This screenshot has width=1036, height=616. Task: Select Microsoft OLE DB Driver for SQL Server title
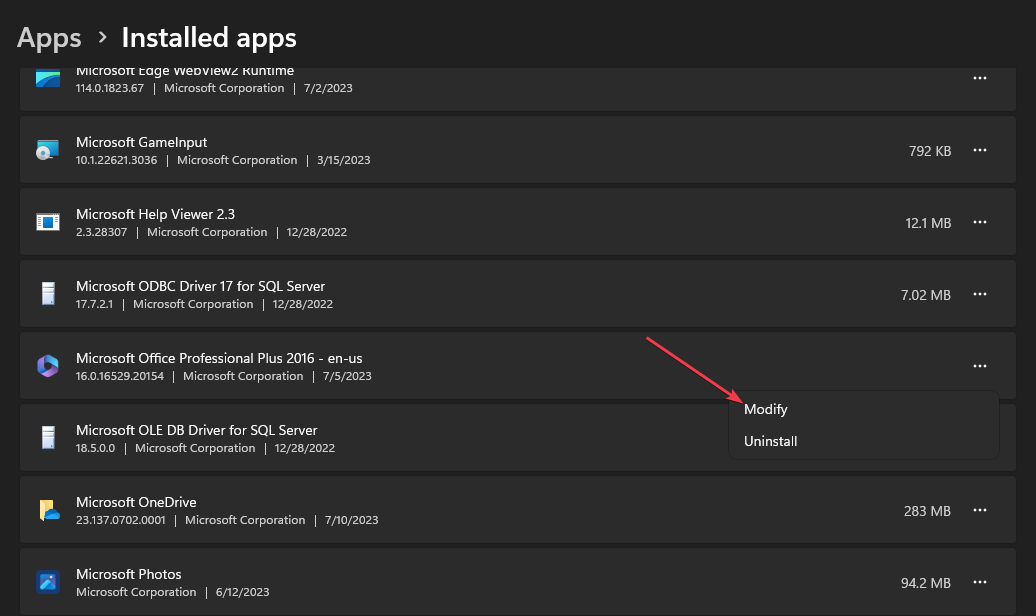click(196, 430)
